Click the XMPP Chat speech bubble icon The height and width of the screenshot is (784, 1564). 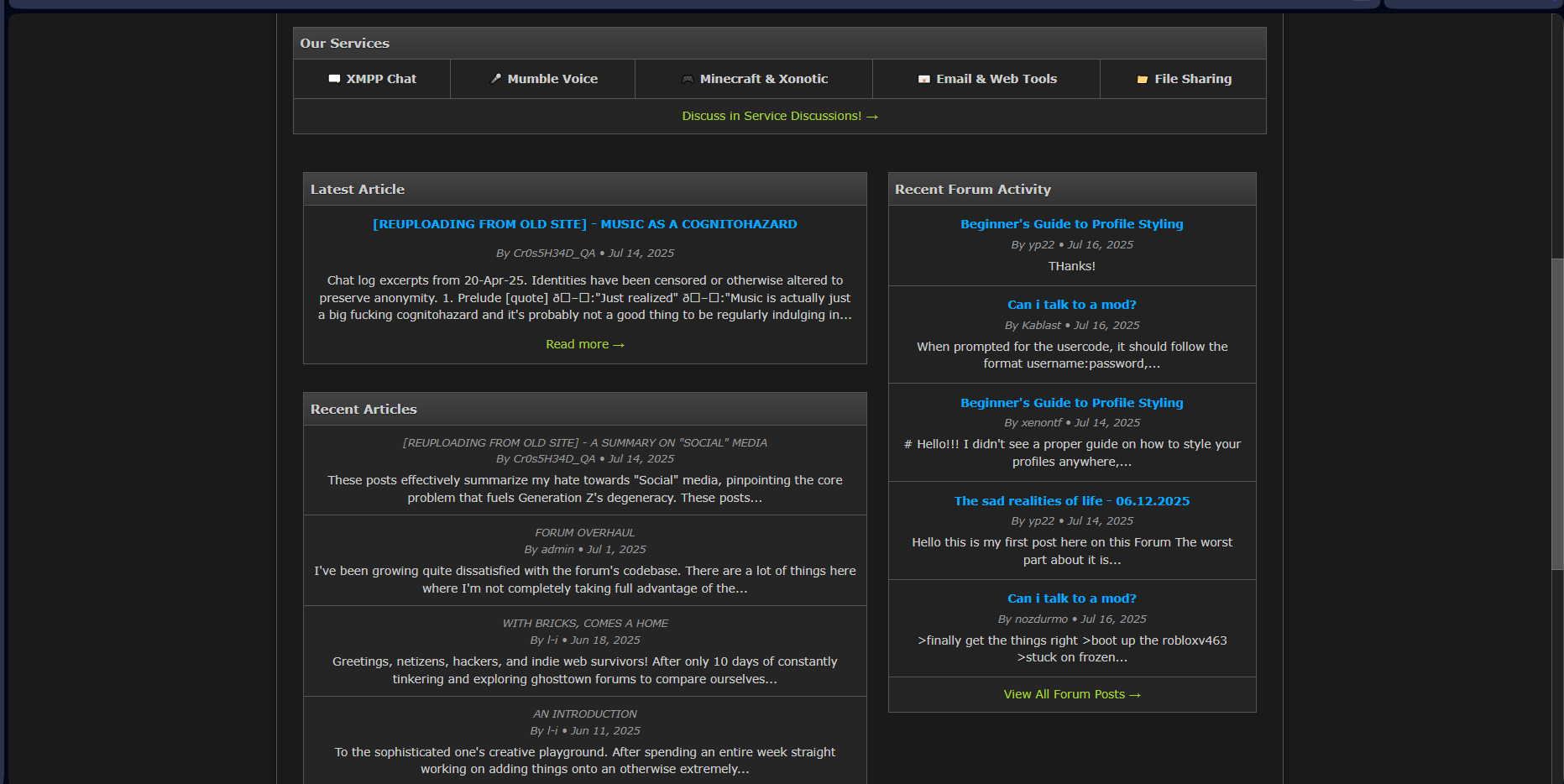pos(334,79)
